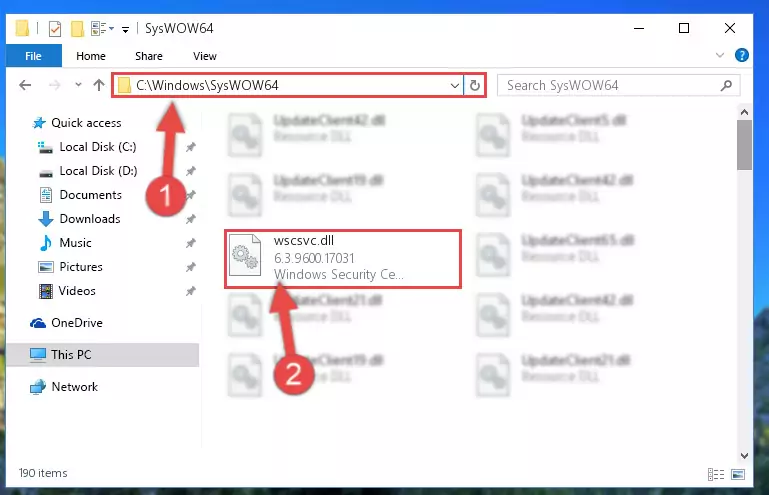The image size is (769, 495).
Task: Unpin Local Disk (C:) using its pin icon
Action: 190,147
